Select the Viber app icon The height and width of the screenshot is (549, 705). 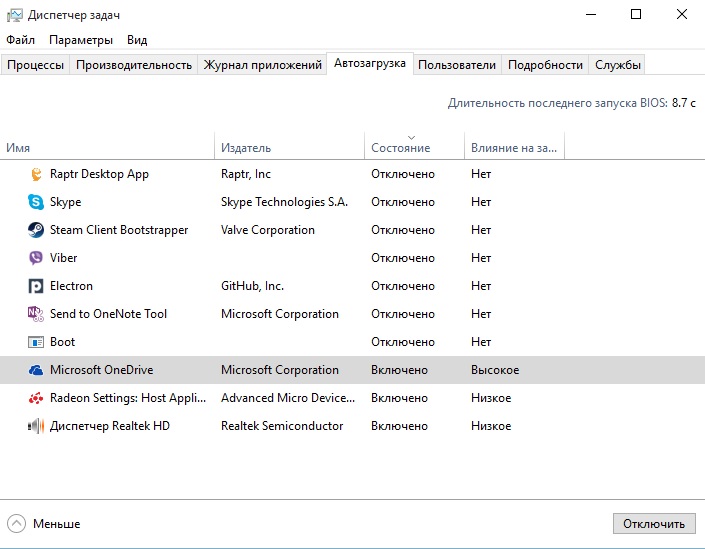click(x=36, y=258)
